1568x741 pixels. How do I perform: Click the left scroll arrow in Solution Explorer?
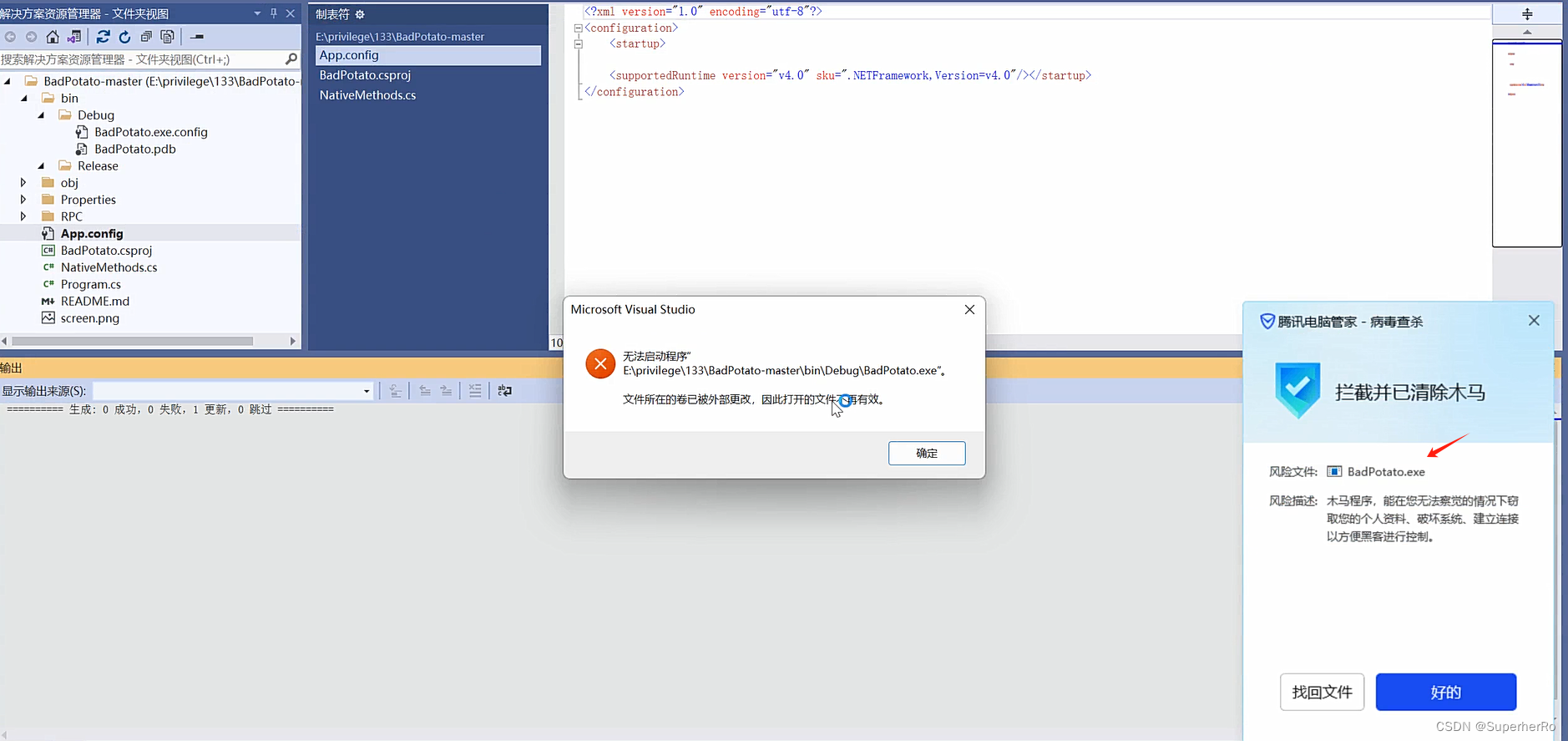click(x=4, y=341)
